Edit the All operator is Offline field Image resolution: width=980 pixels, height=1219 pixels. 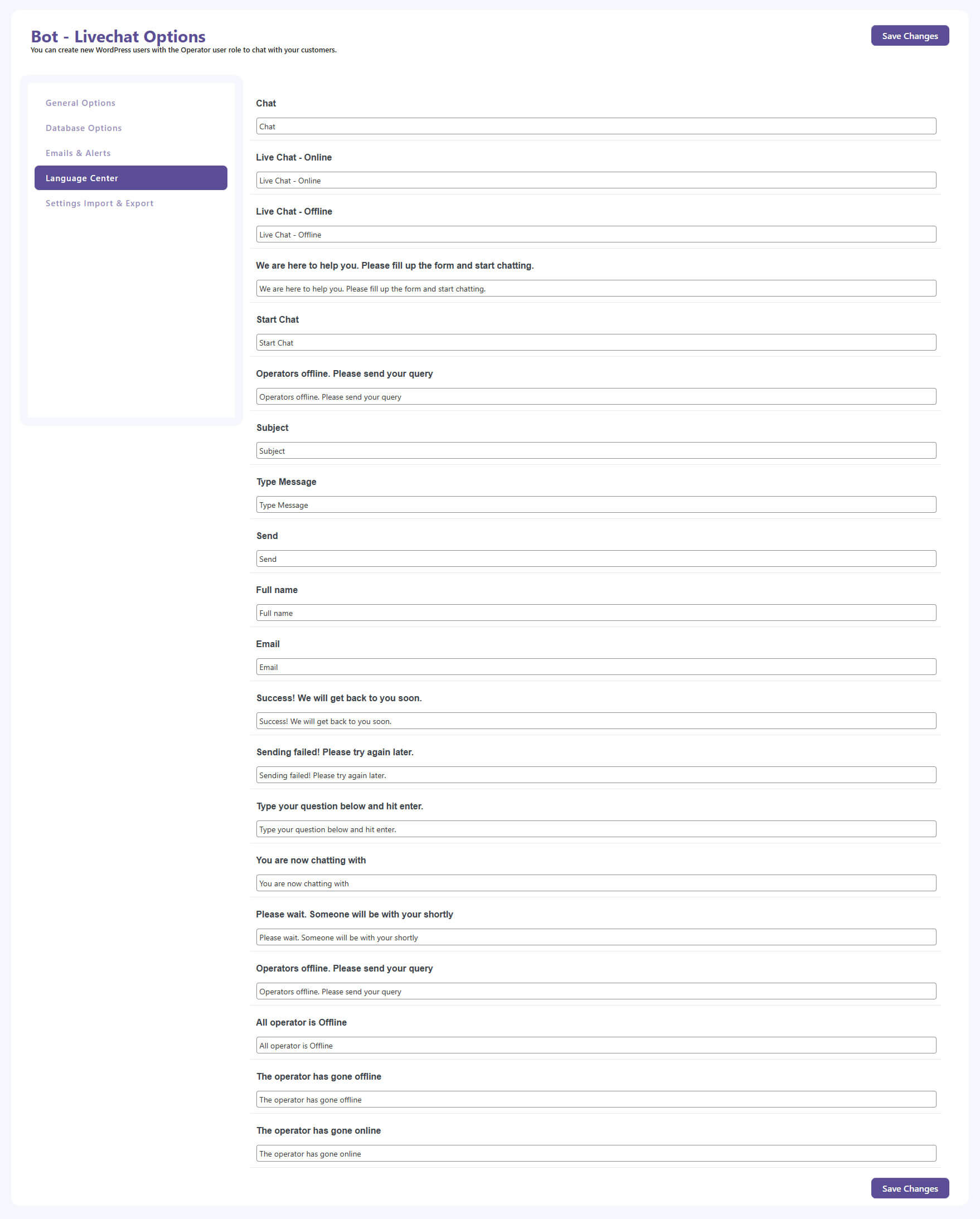tap(596, 1045)
